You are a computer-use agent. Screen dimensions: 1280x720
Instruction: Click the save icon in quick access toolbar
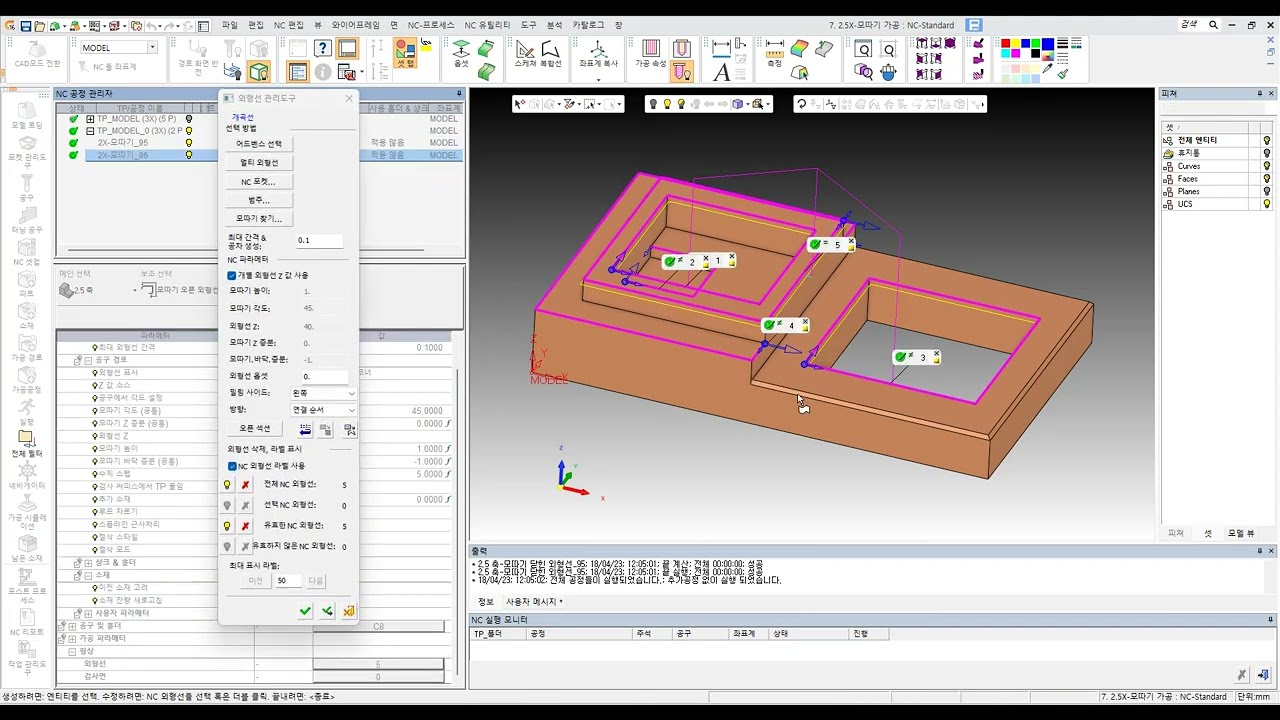point(26,25)
